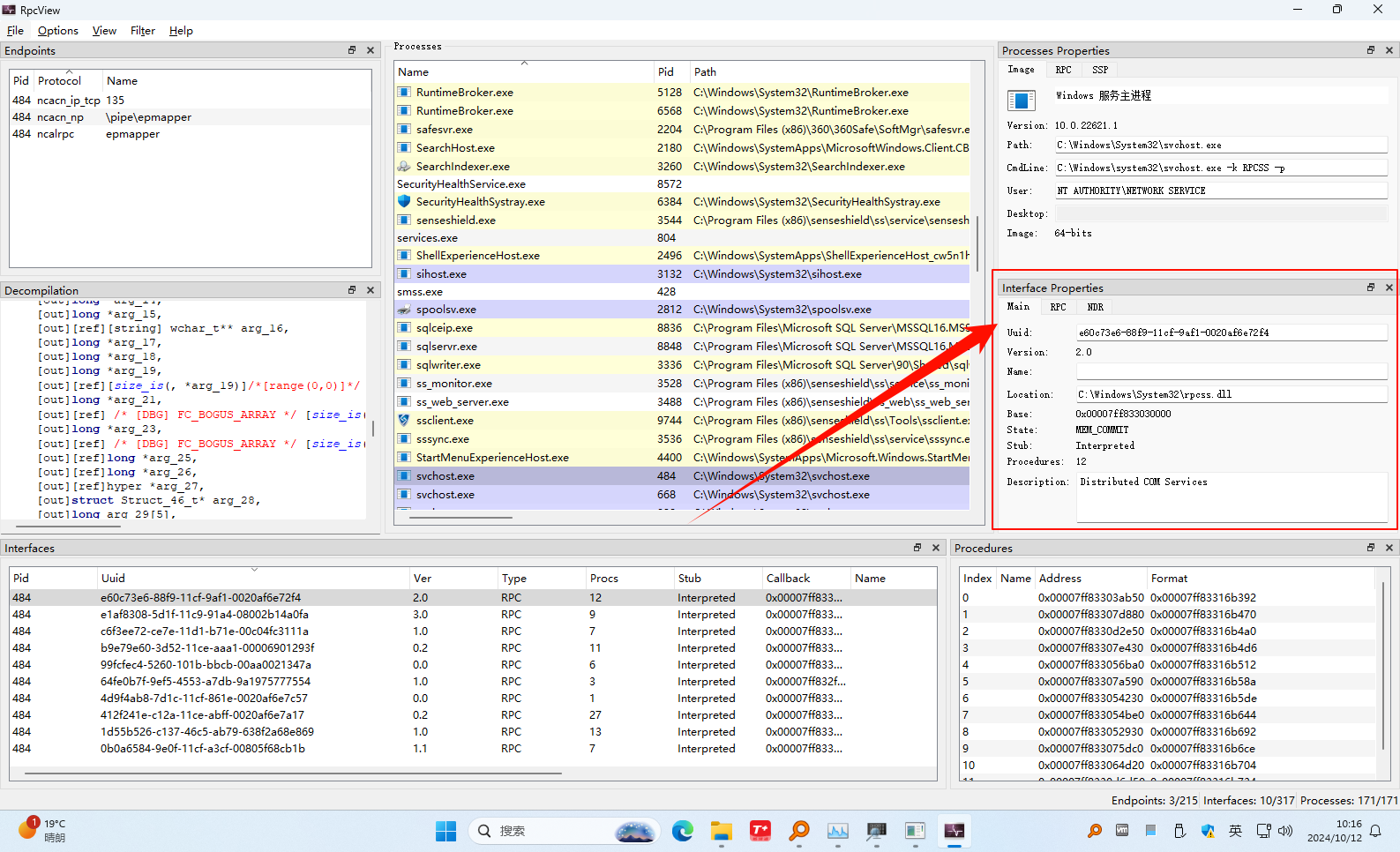Open File Explorer from the taskbar
The image size is (1400, 852).
tap(722, 831)
